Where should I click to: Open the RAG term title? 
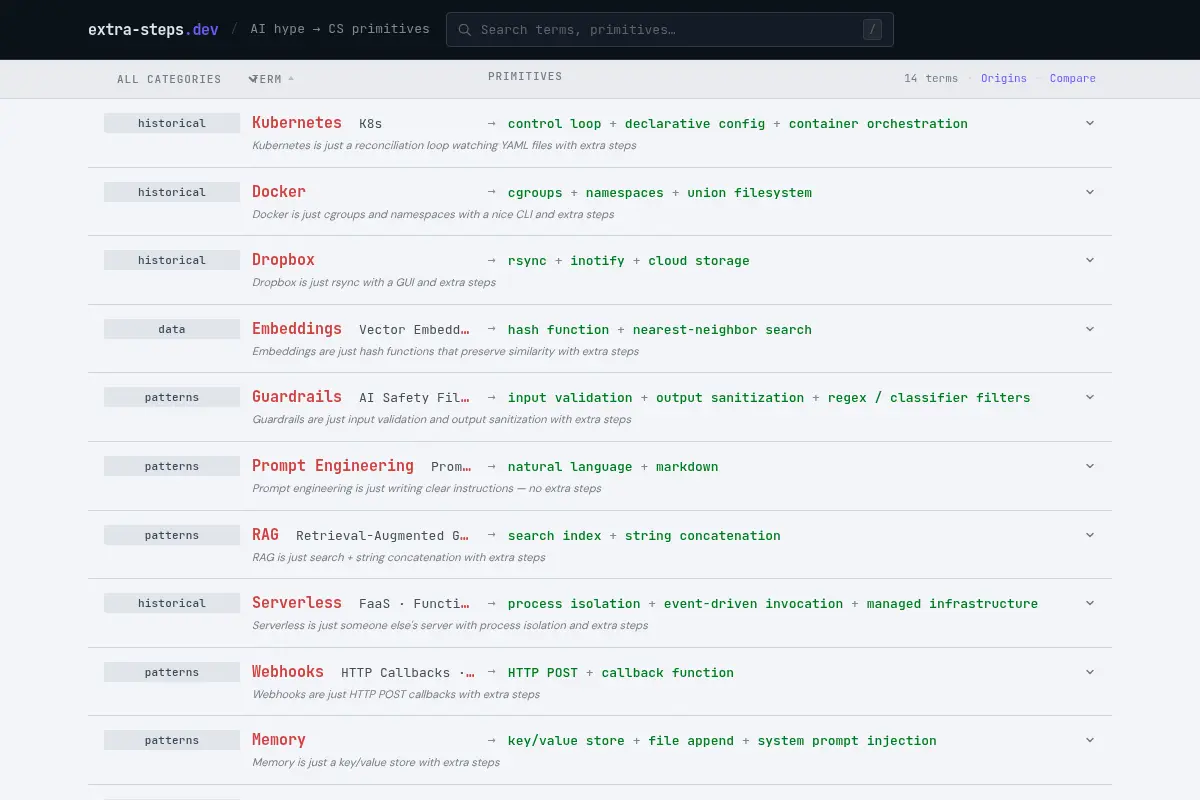[265, 535]
